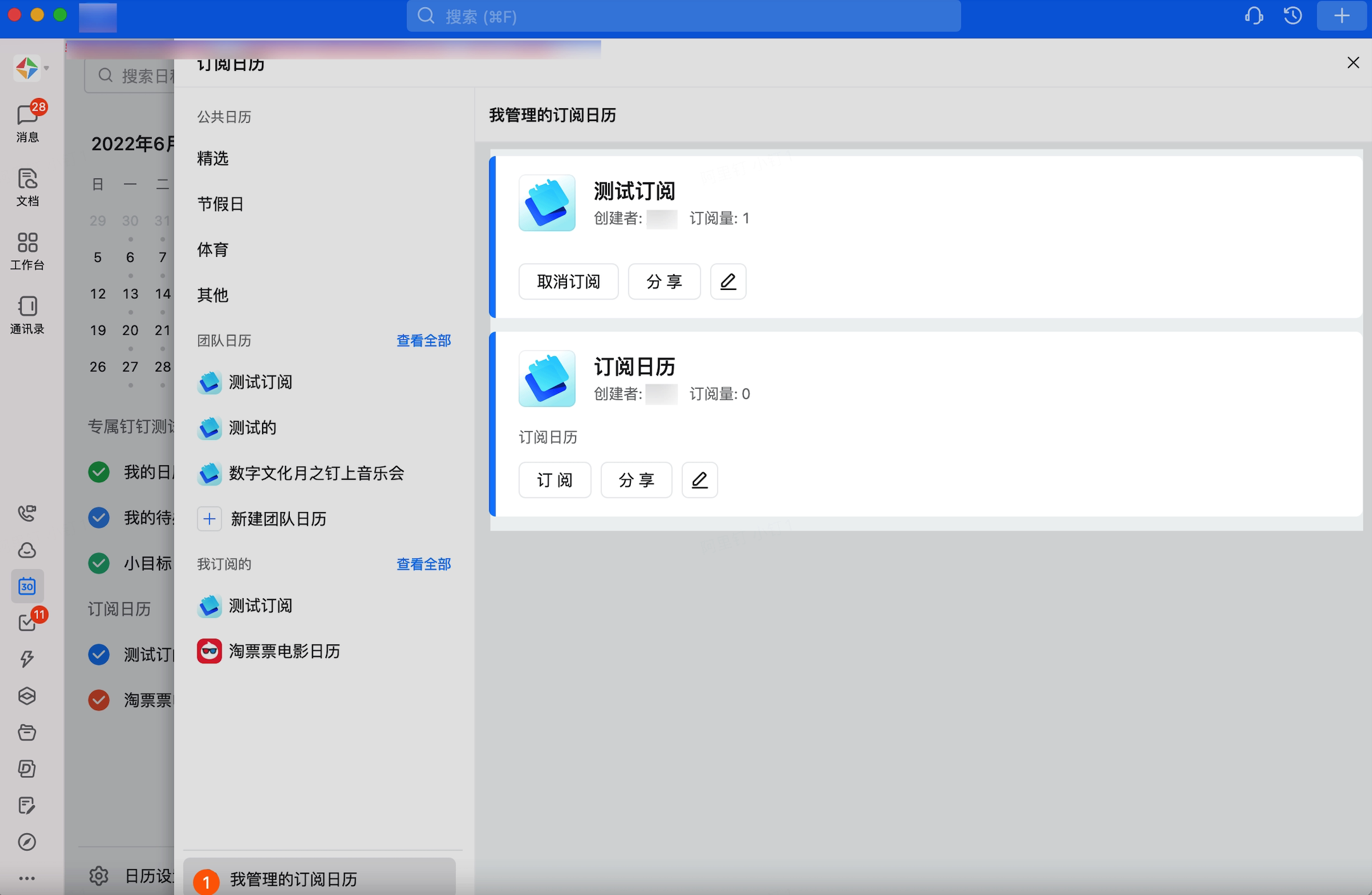Click the top search field 搜索
The width and height of the screenshot is (1372, 895).
click(683, 16)
